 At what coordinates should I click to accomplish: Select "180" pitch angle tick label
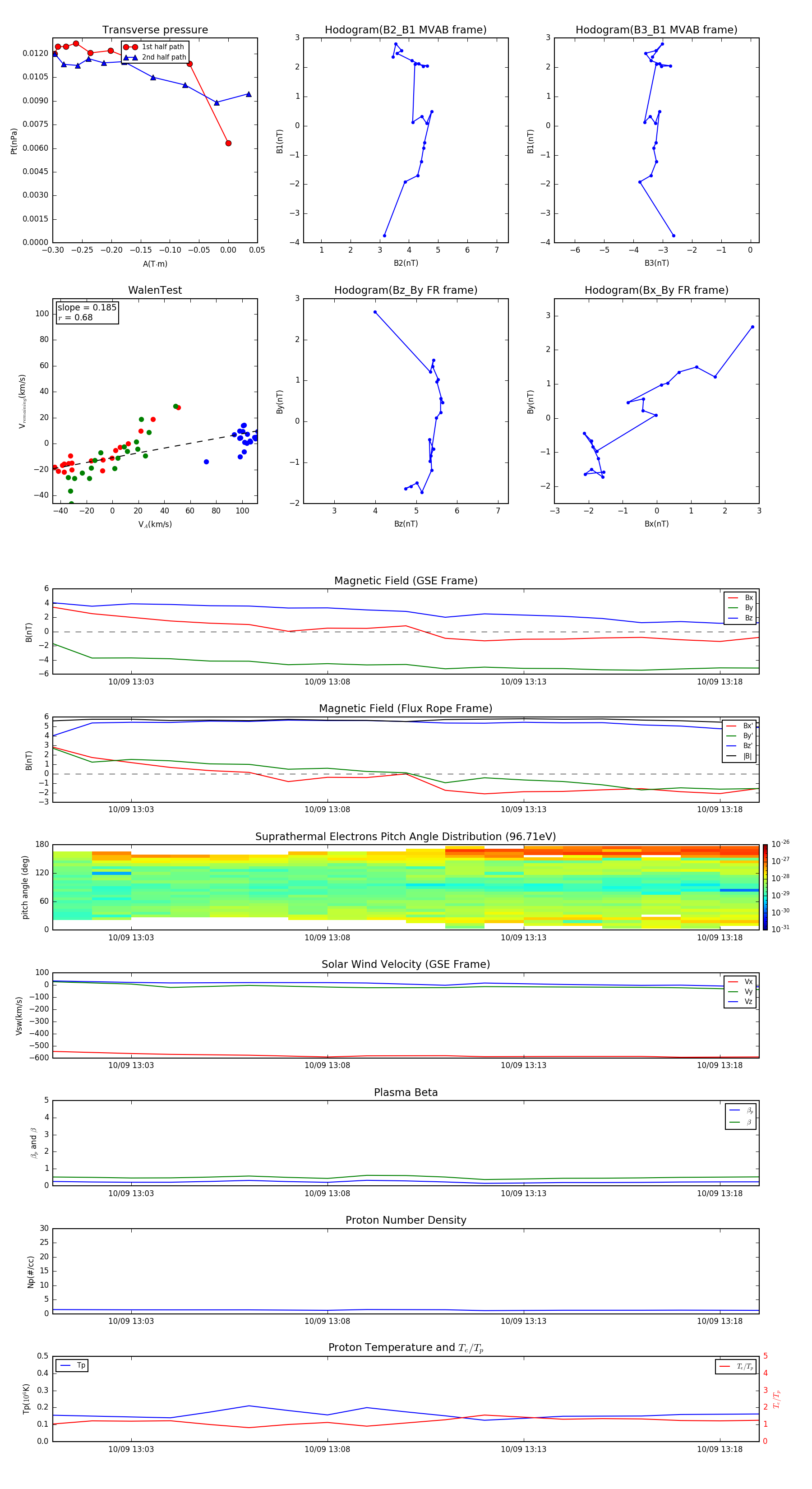(x=42, y=845)
